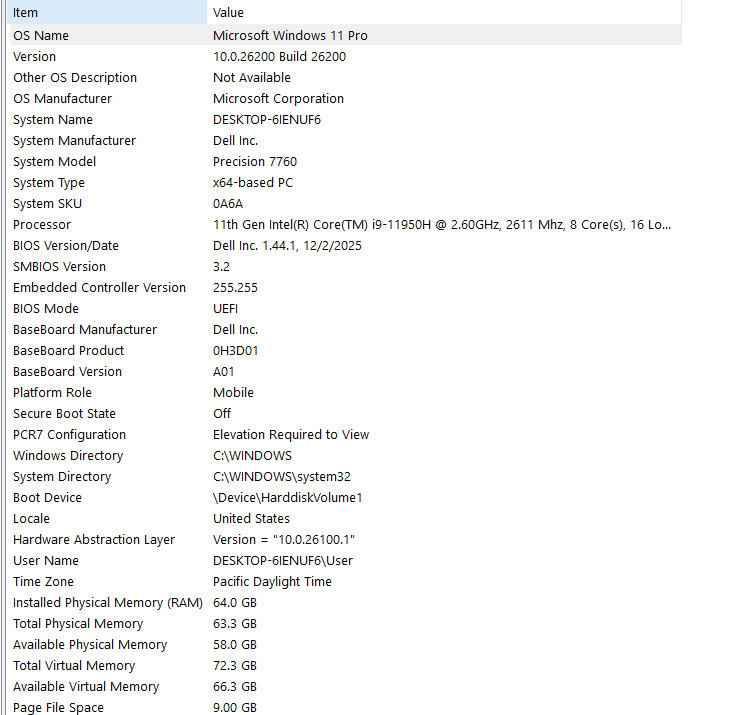751x715 pixels.
Task: Click the A01 value
Action: pos(224,372)
